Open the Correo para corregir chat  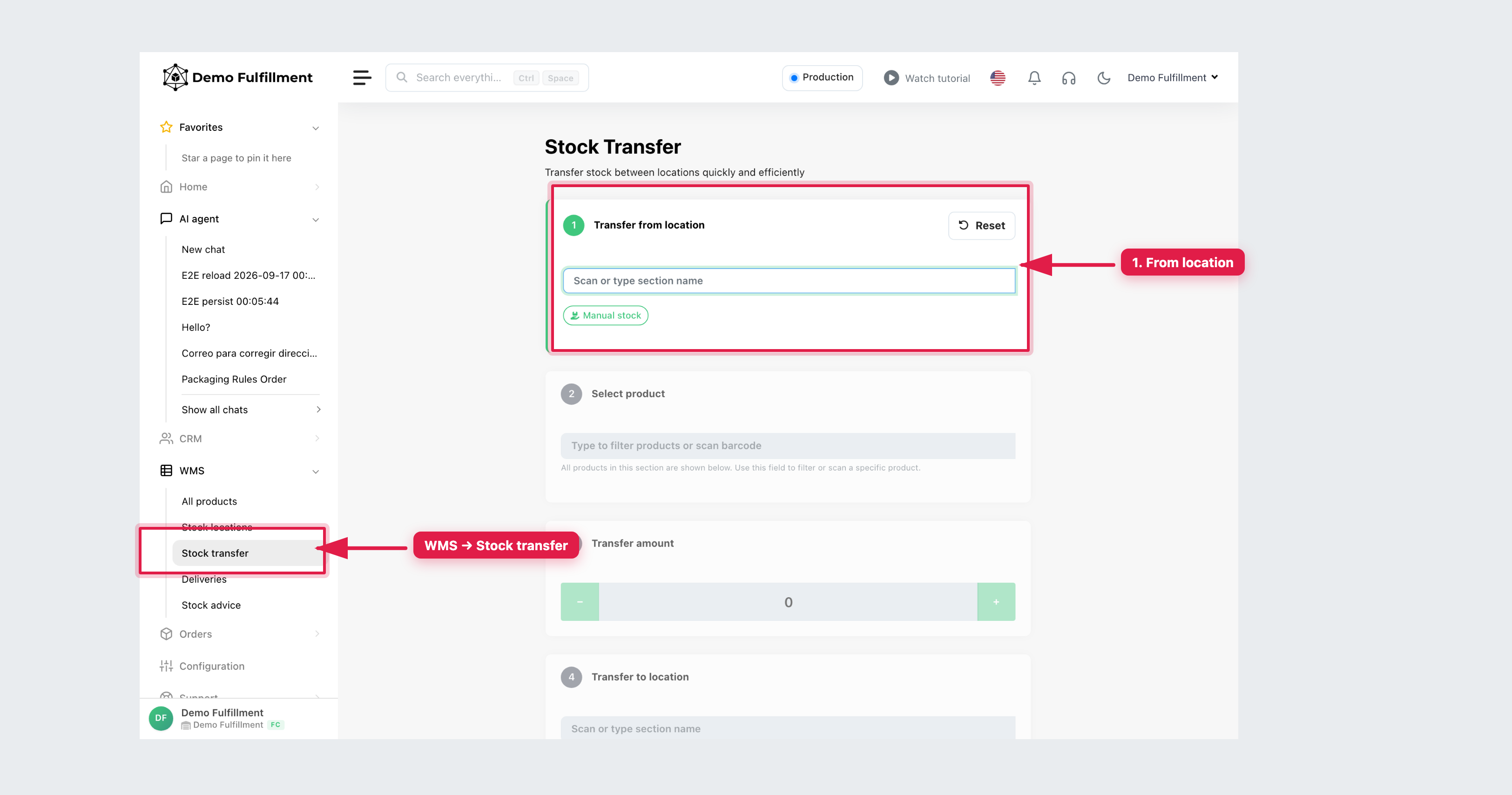click(249, 353)
